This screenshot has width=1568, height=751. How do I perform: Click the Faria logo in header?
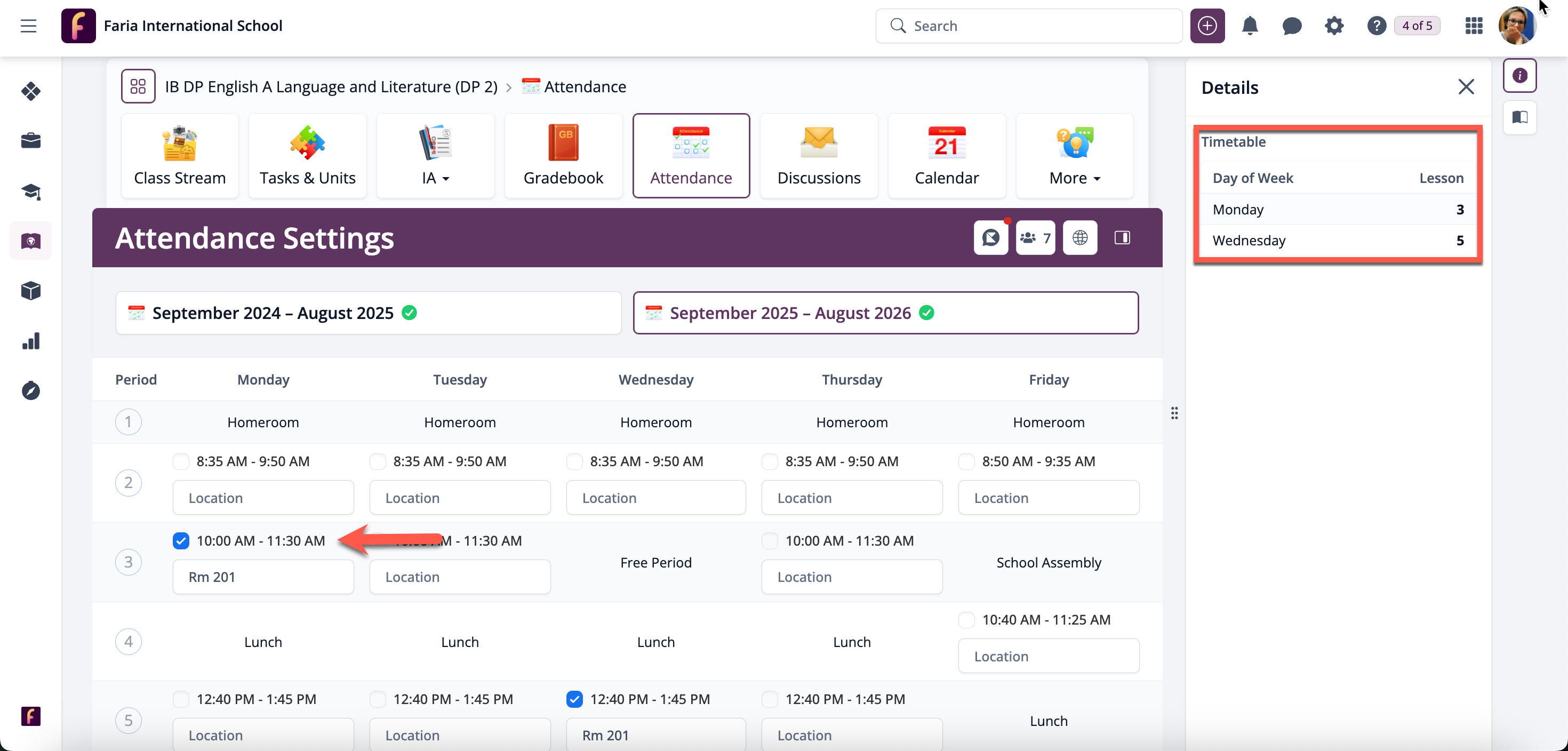78,26
